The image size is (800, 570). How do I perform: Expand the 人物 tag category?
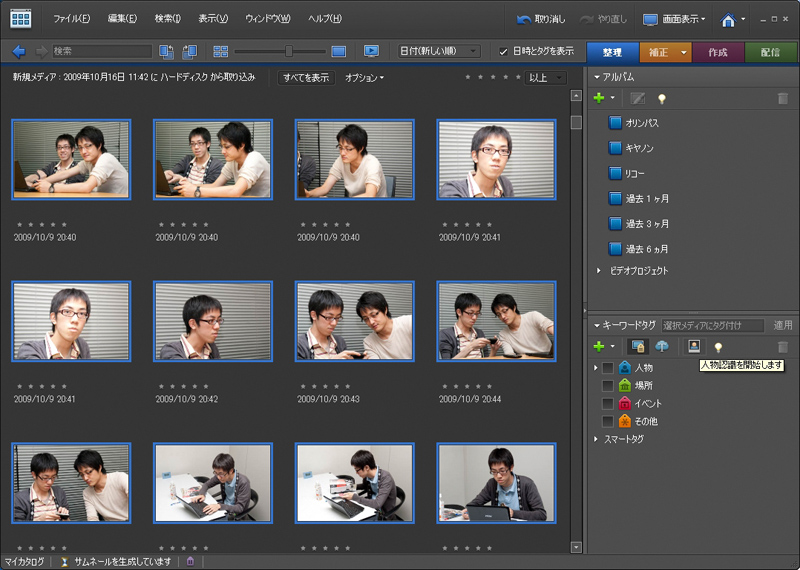[595, 367]
